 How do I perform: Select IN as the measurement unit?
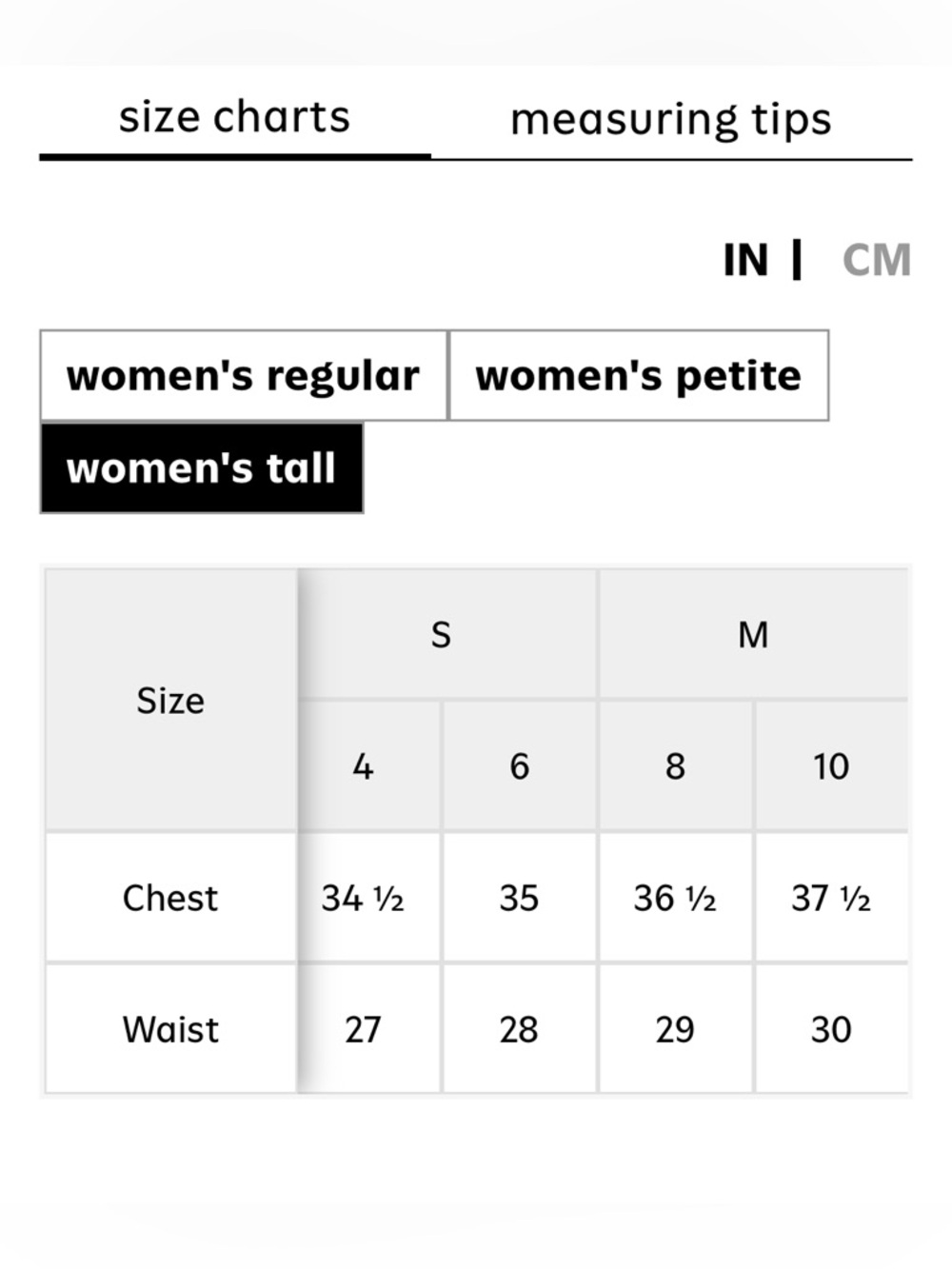point(745,260)
